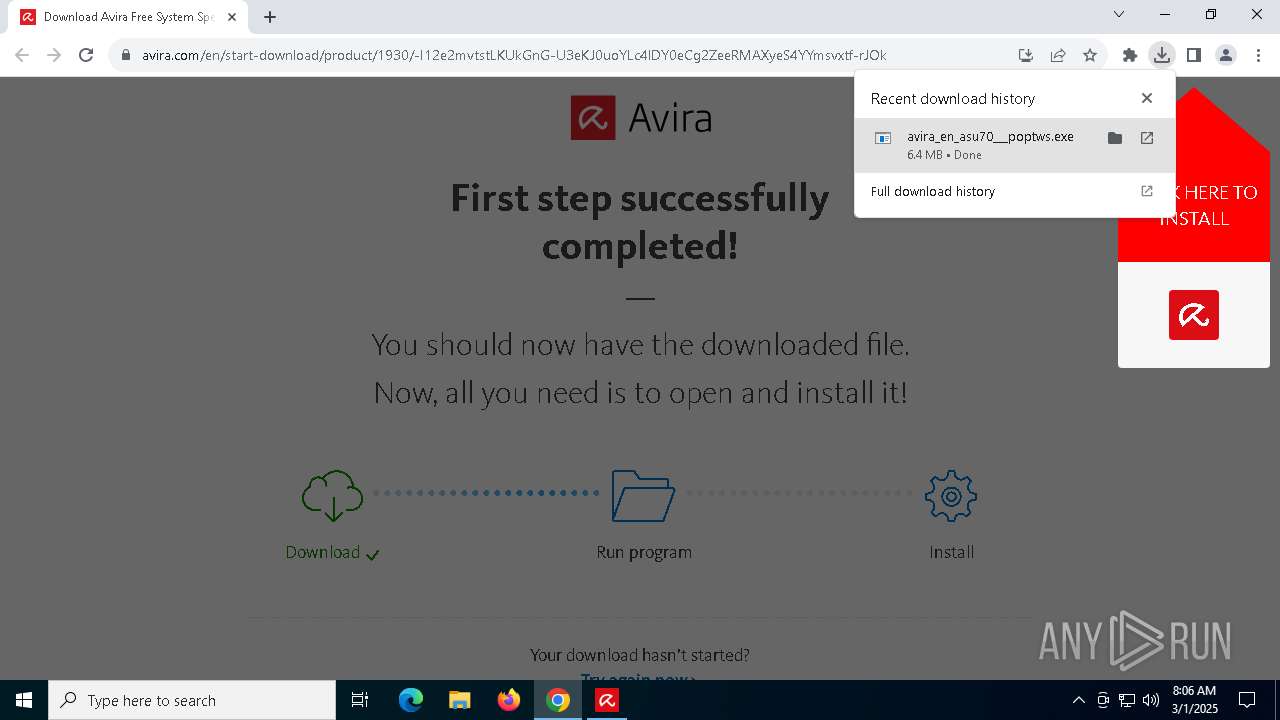Open File Explorer from taskbar
This screenshot has height=720, width=1280.
[x=459, y=700]
